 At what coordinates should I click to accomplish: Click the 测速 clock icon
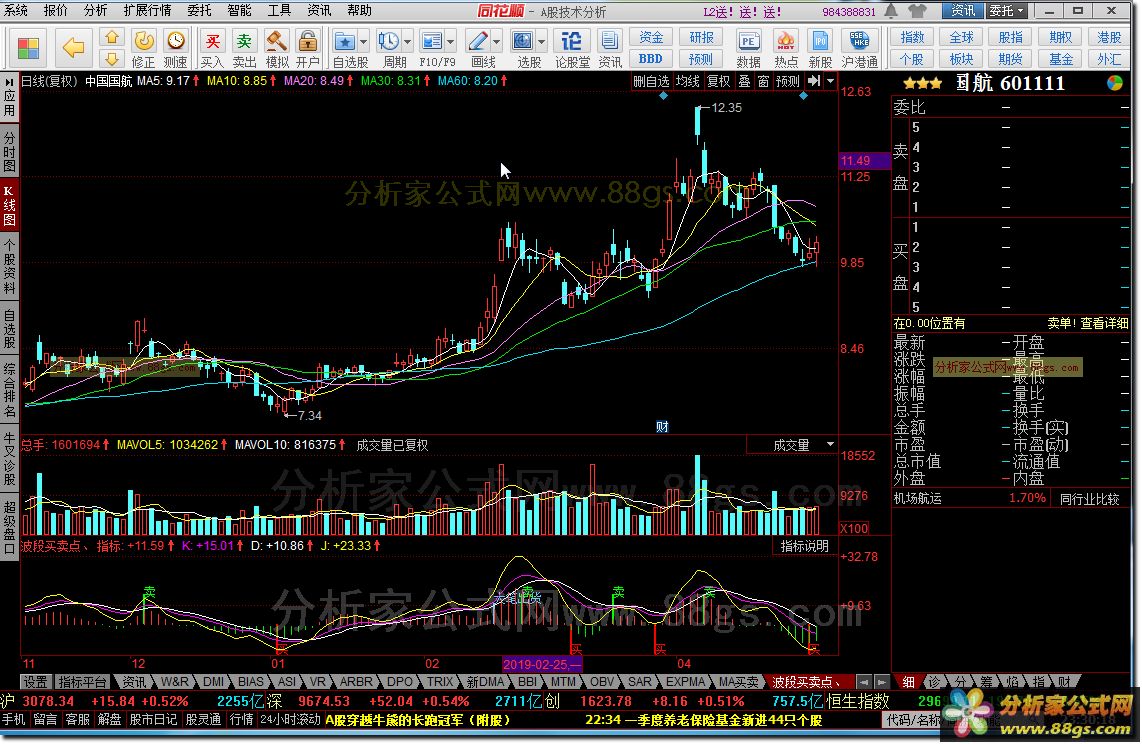(x=176, y=41)
